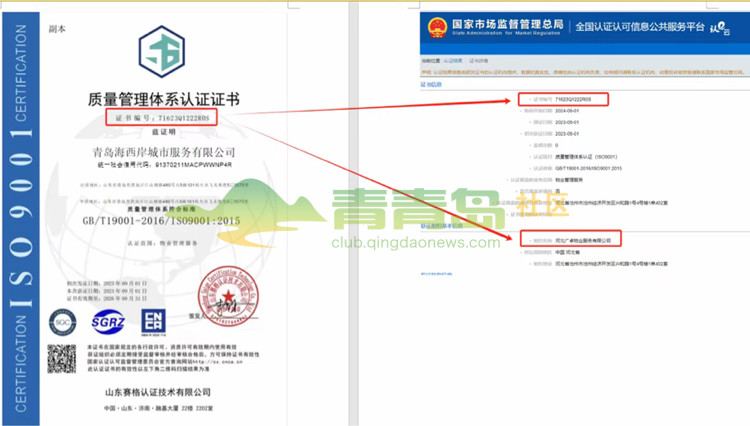This screenshot has width=750, height=426.
Task: Click the 兹证明 text on the certificate
Action: pyautogui.click(x=164, y=132)
